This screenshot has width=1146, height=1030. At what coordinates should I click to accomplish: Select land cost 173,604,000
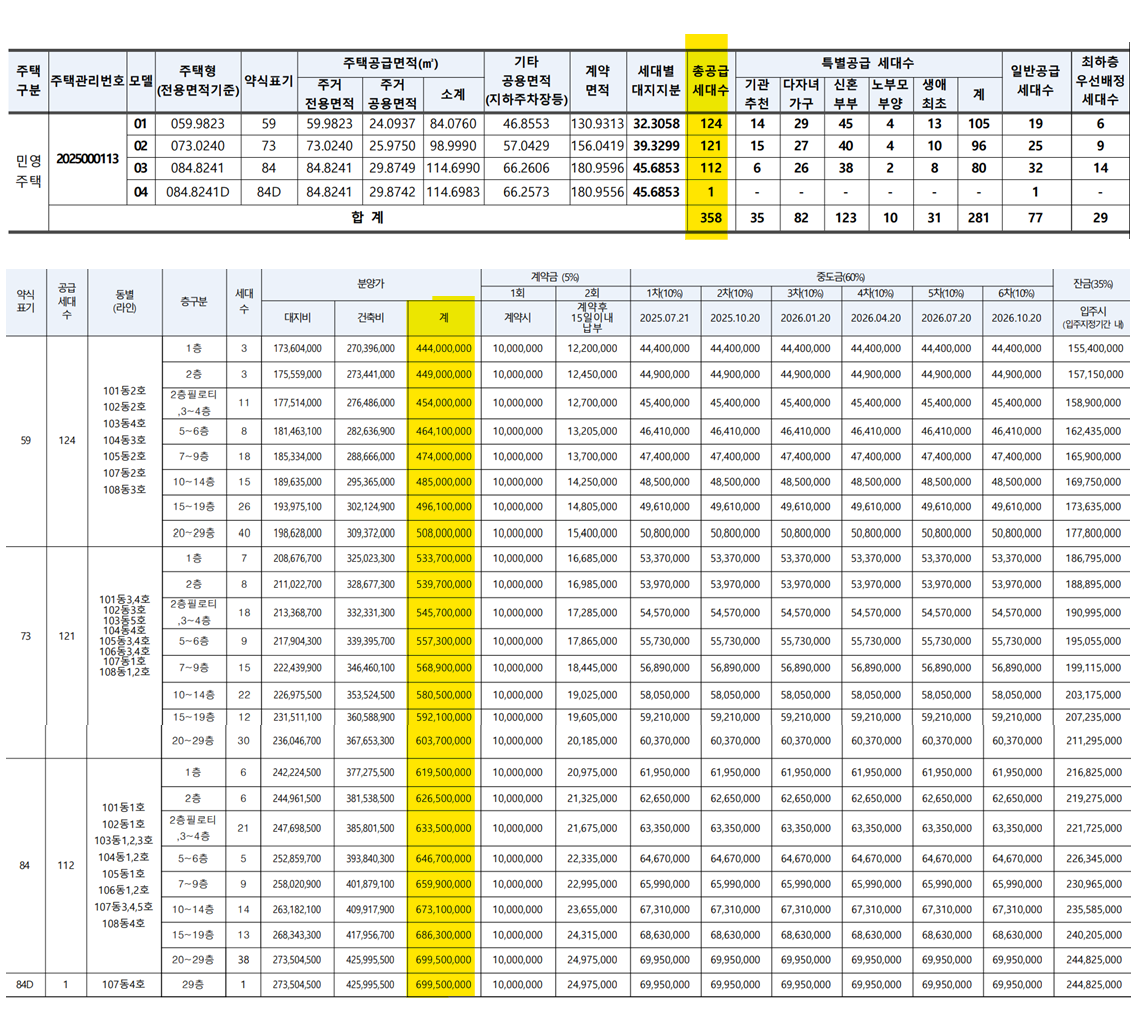pyautogui.click(x=297, y=349)
